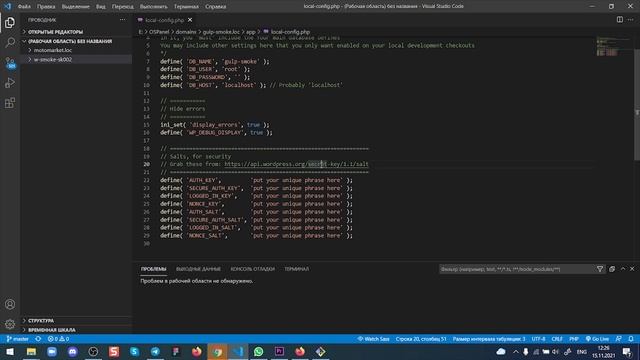Click the editor minimap preview
Screen dimensions: 640x360
(613, 47)
